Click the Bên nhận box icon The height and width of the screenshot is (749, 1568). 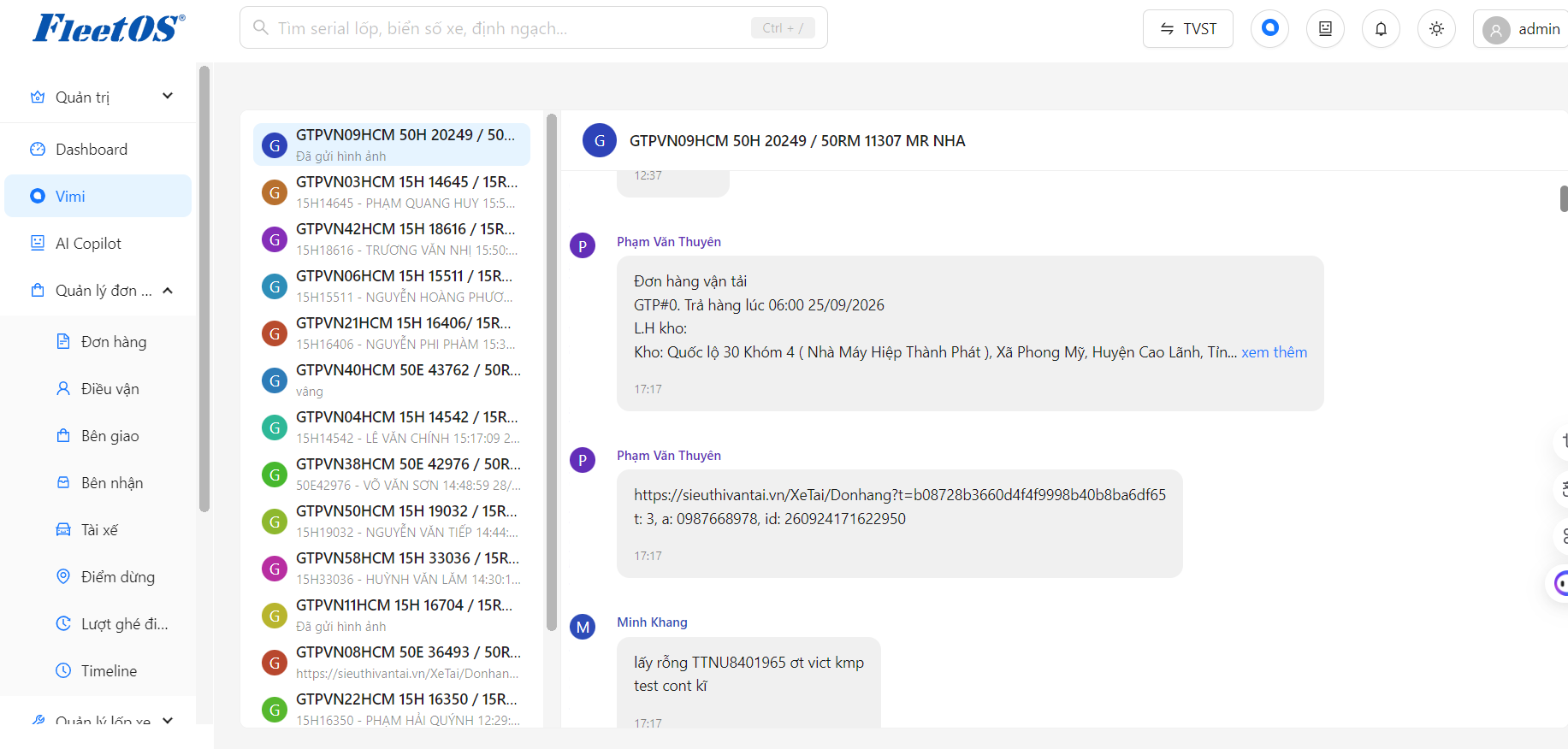coord(63,482)
